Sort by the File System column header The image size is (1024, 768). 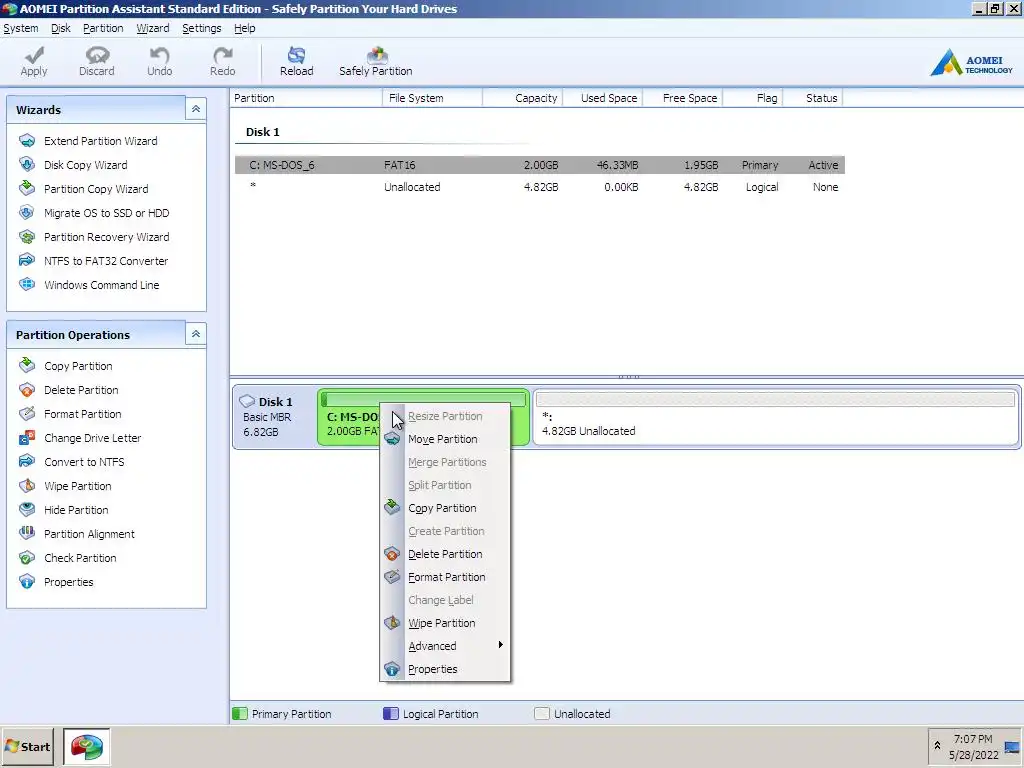(432, 98)
